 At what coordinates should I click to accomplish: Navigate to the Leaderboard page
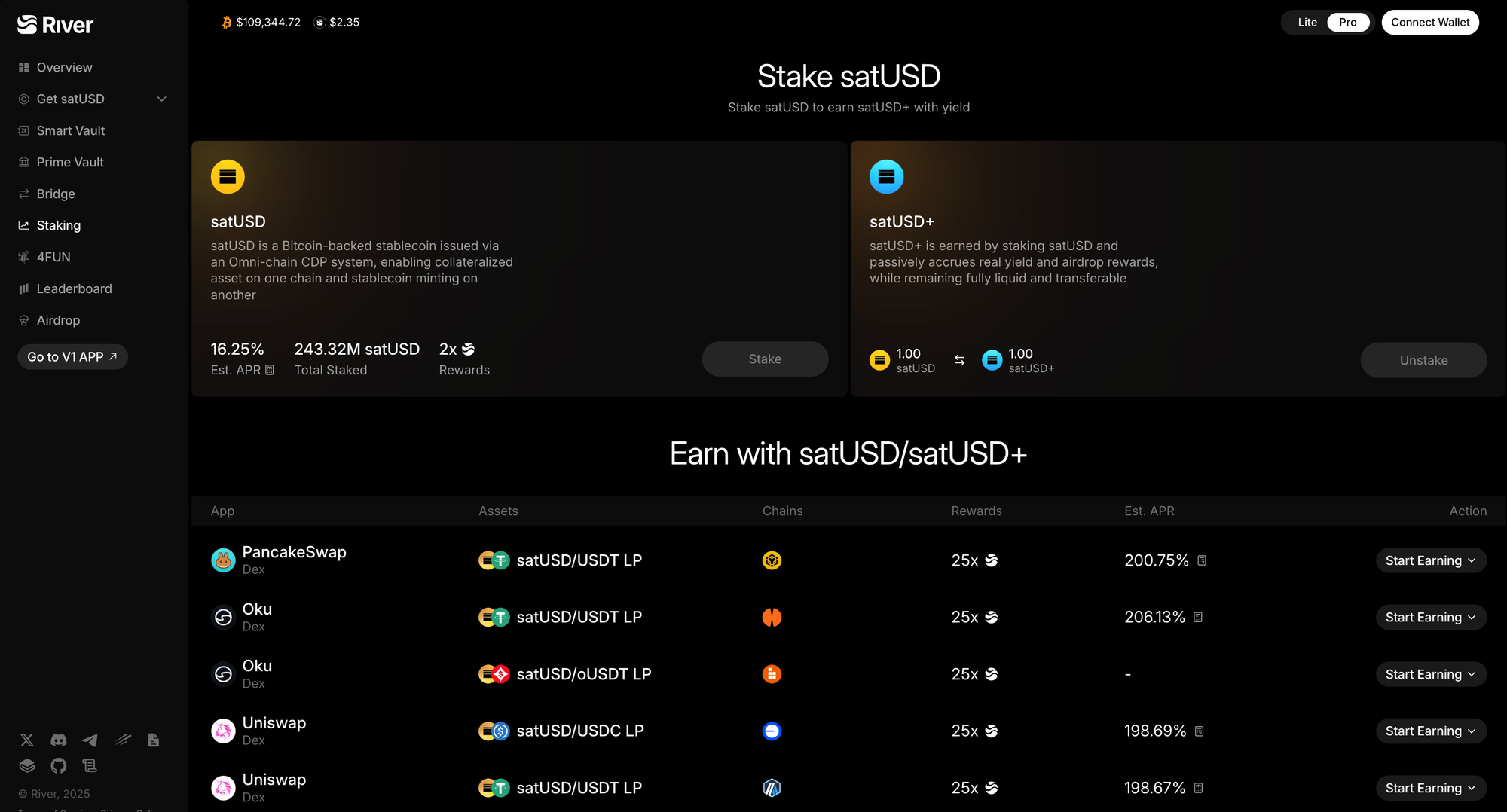(74, 289)
